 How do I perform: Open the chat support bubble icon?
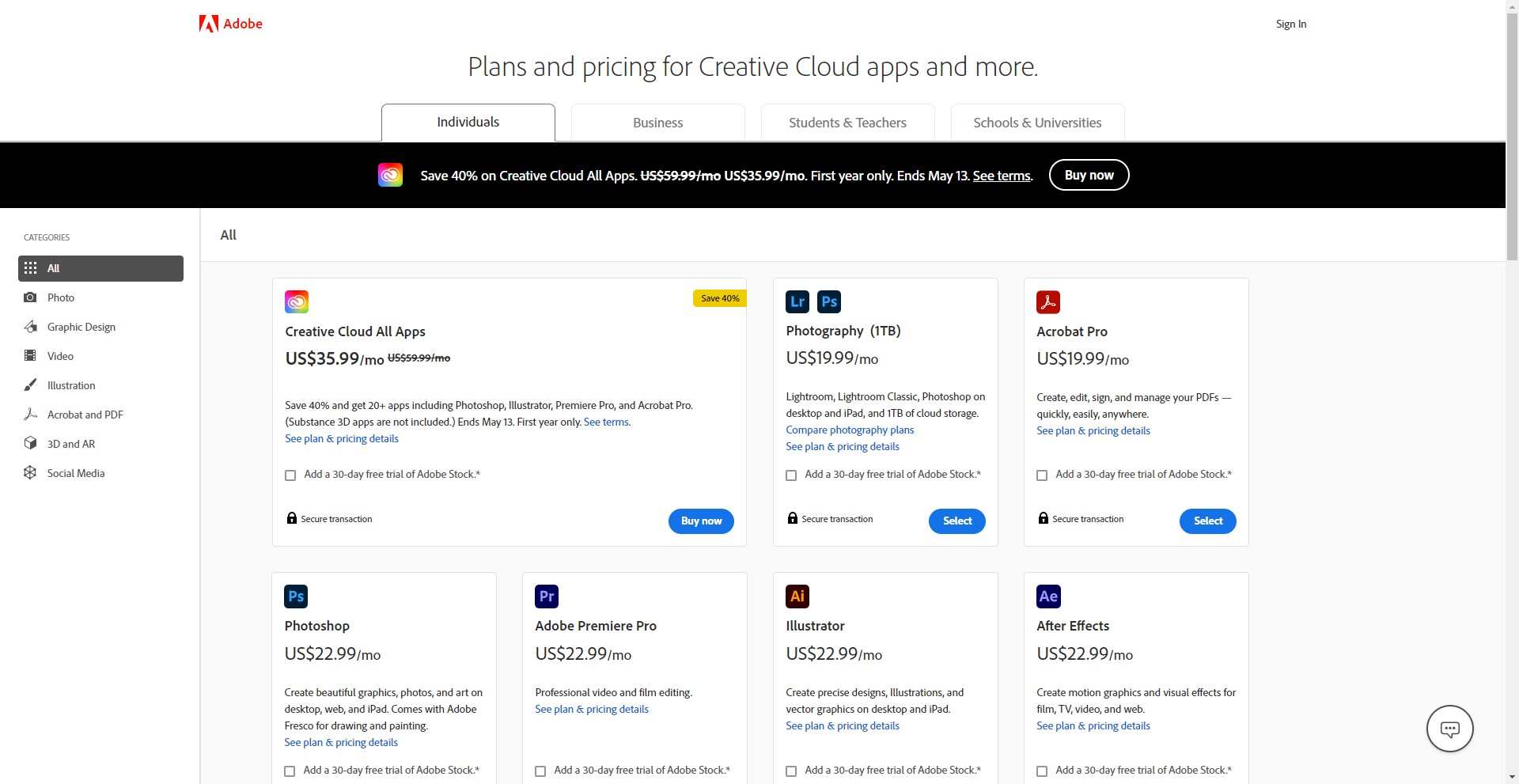click(x=1449, y=729)
